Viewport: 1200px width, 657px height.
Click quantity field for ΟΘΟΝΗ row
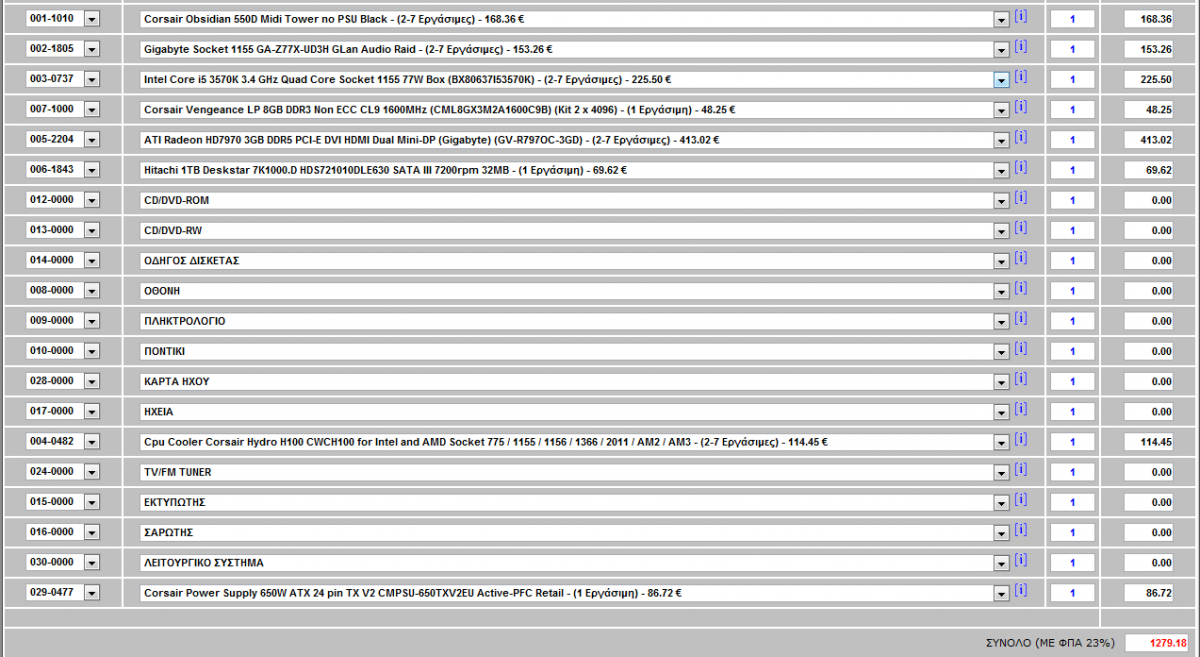pyautogui.click(x=1072, y=291)
